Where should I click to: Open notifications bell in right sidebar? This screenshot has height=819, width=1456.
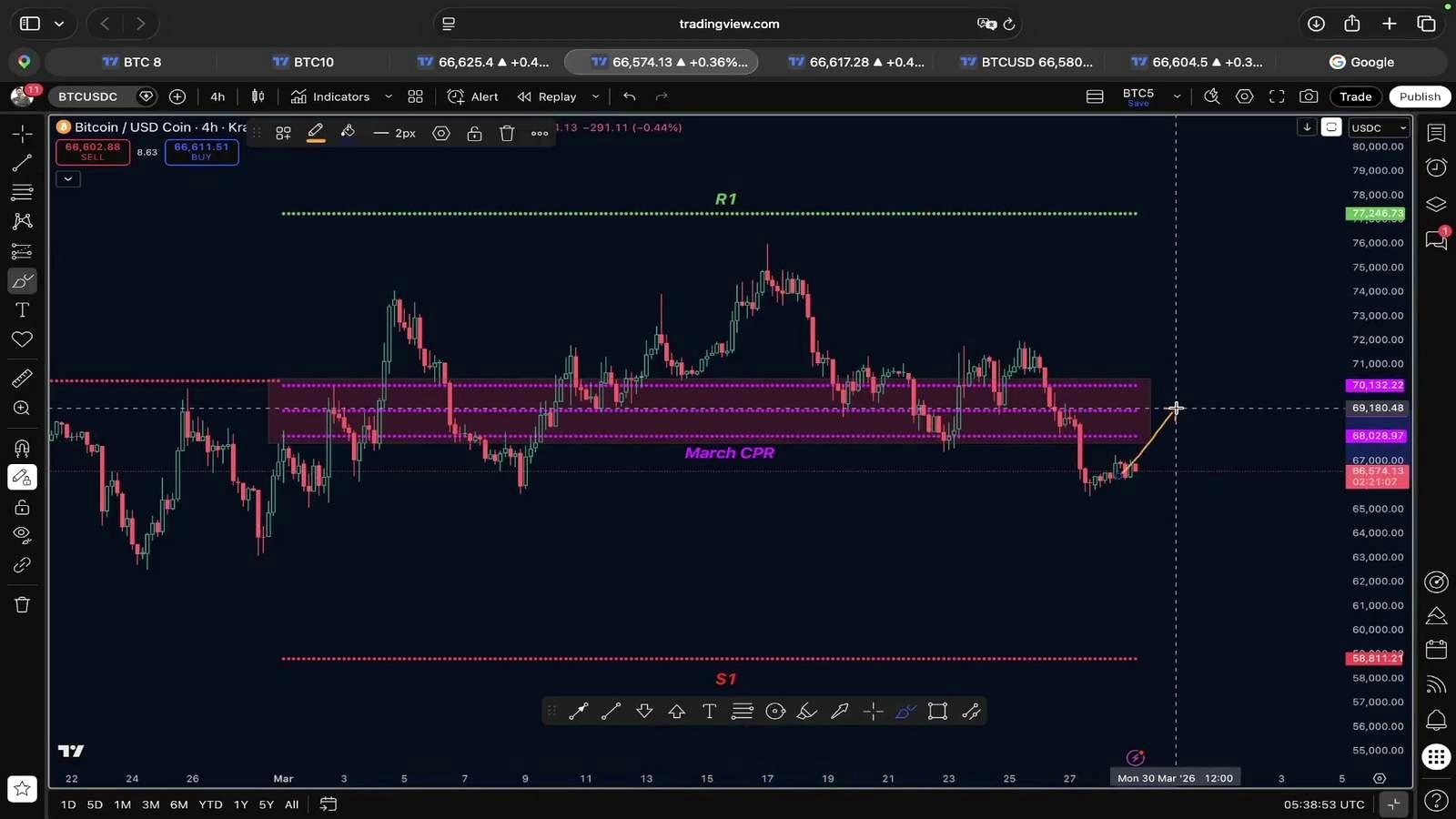pyautogui.click(x=1436, y=720)
